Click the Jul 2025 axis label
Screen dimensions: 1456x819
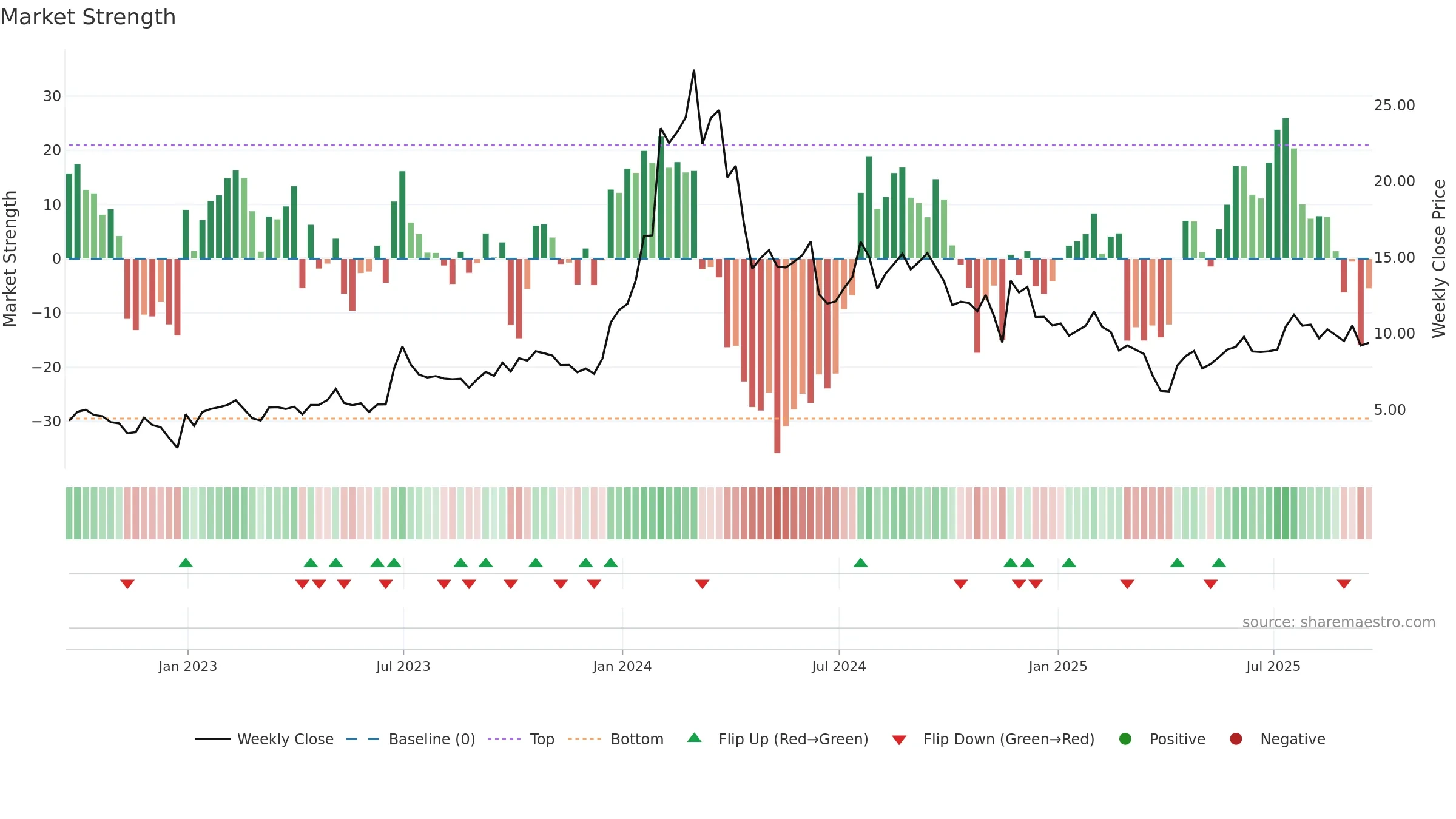tap(1273, 666)
